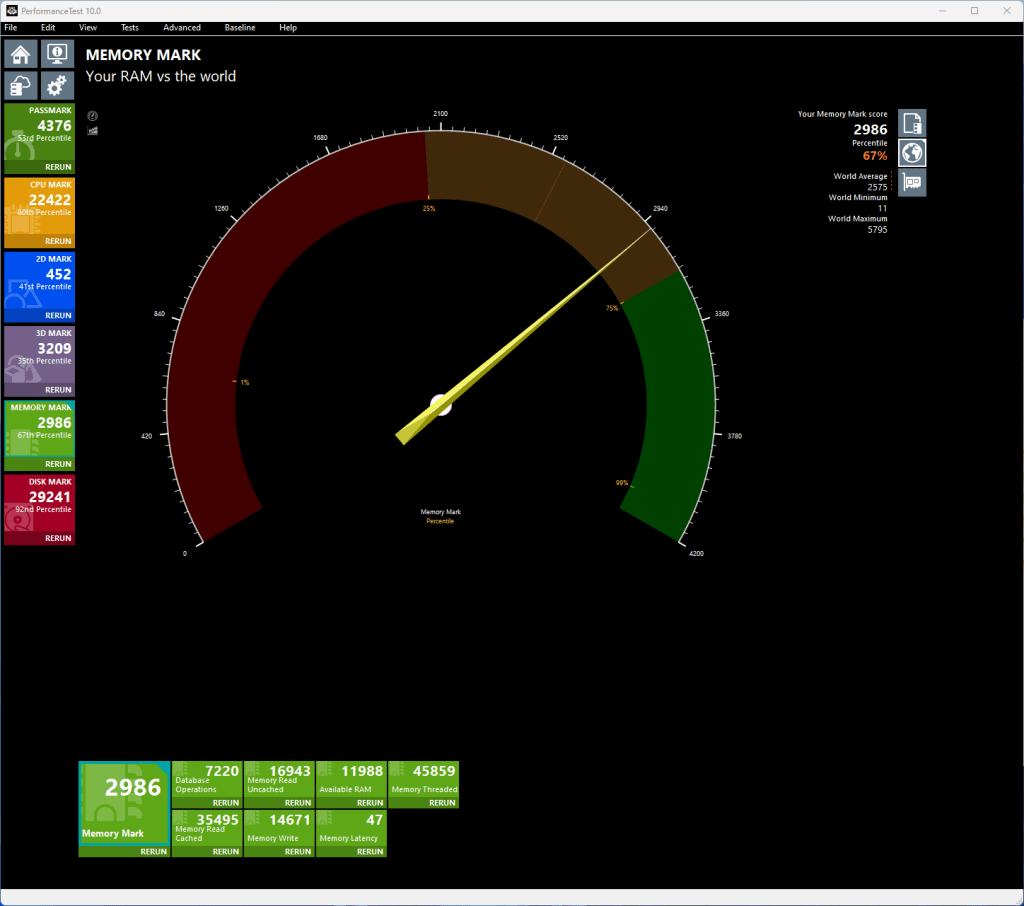Image resolution: width=1024 pixels, height=906 pixels.
Task: Rerun the 2D Mark test
Action: (58, 315)
